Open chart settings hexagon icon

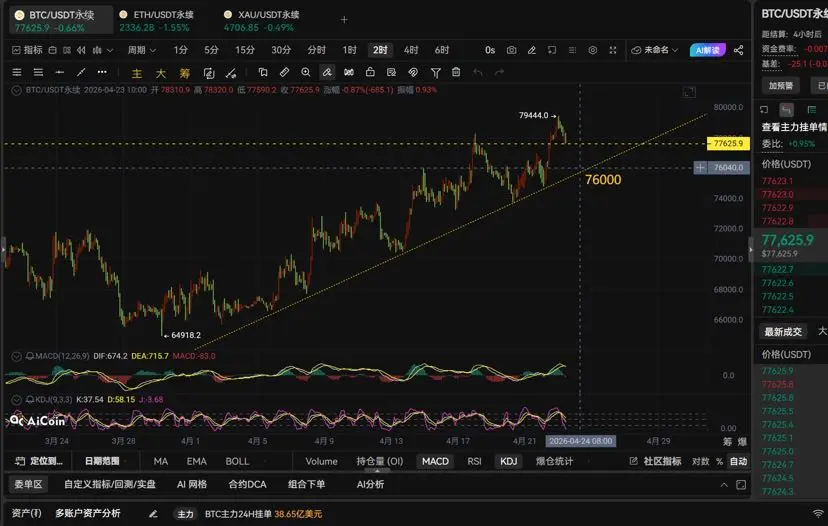coord(592,50)
